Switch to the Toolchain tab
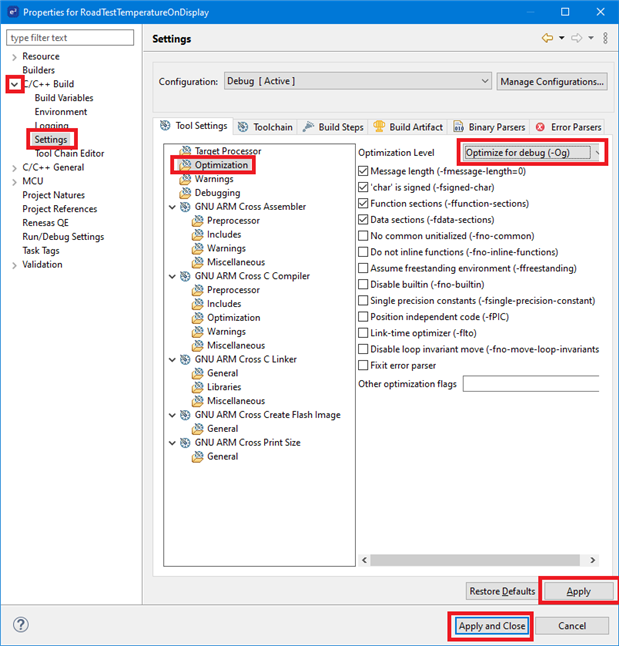 (265, 127)
